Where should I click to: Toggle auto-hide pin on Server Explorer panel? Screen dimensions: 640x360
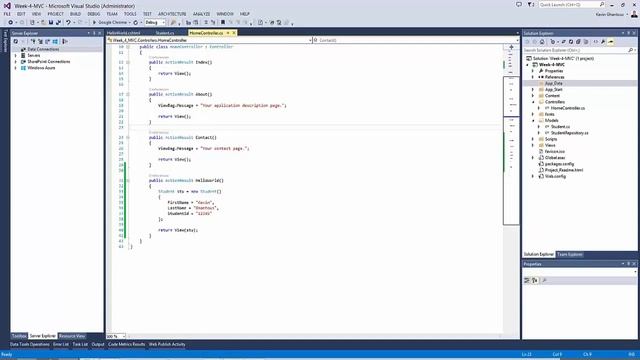pyautogui.click(x=94, y=33)
